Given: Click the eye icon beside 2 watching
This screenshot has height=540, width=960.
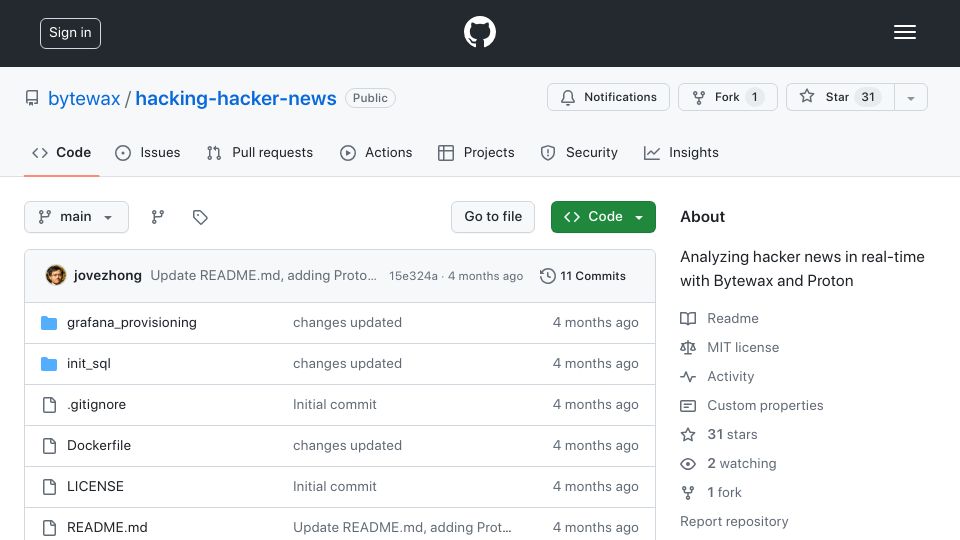Looking at the screenshot, I should [x=688, y=463].
